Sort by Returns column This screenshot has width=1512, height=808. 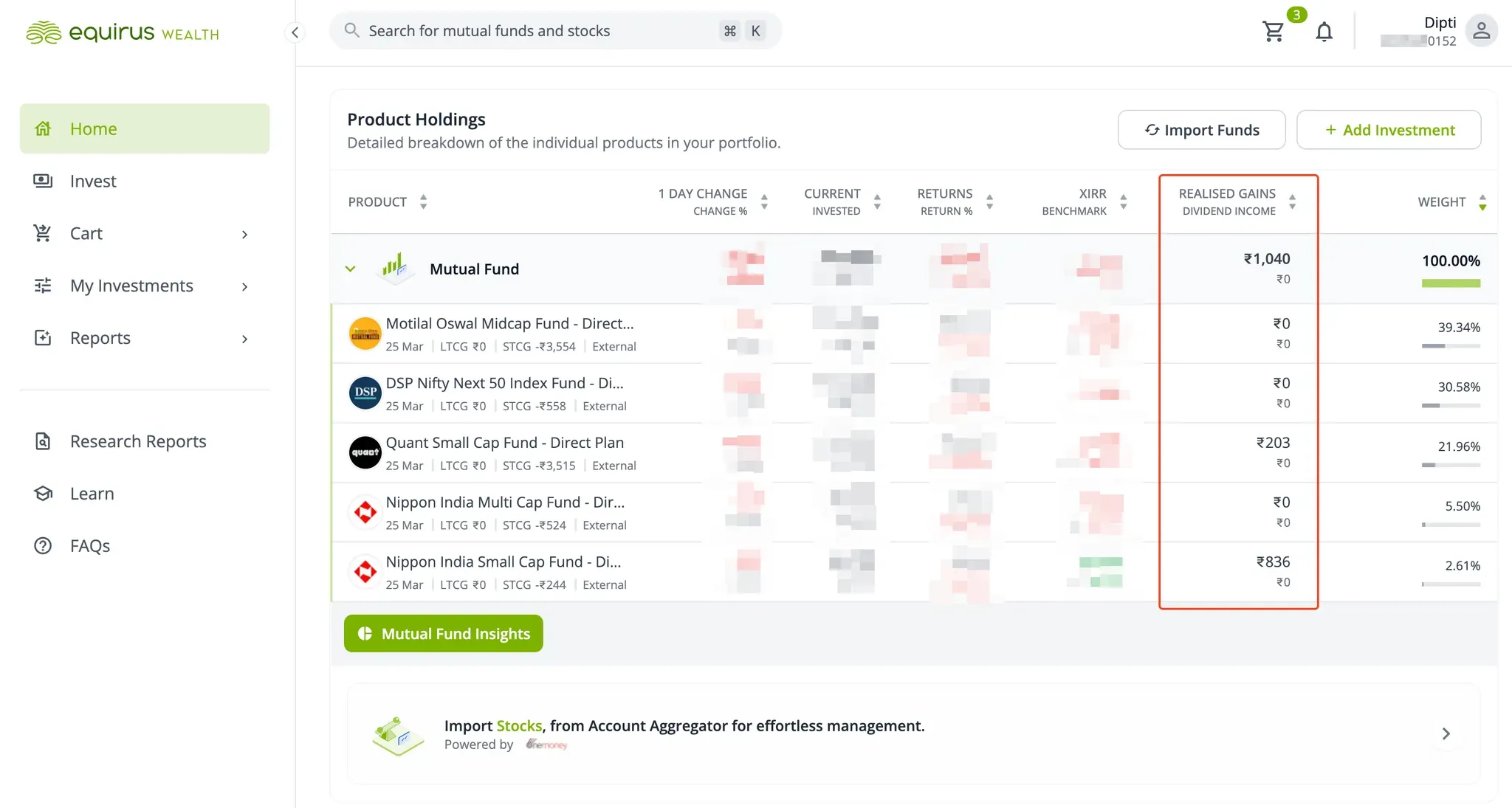click(x=989, y=201)
